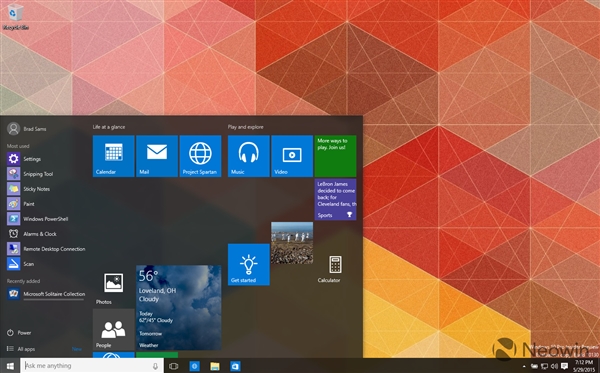Click the Recently added heading
This screenshot has width=600, height=373.
click(x=23, y=281)
